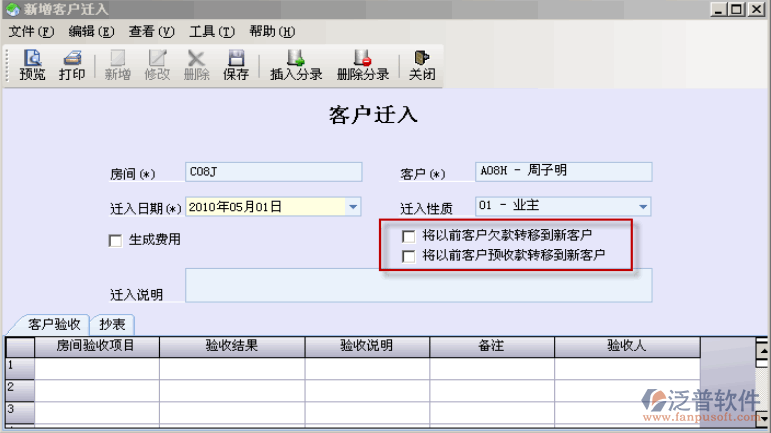This screenshot has width=771, height=433.
Task: Switch to the 抄表 tab
Action: click(112, 324)
